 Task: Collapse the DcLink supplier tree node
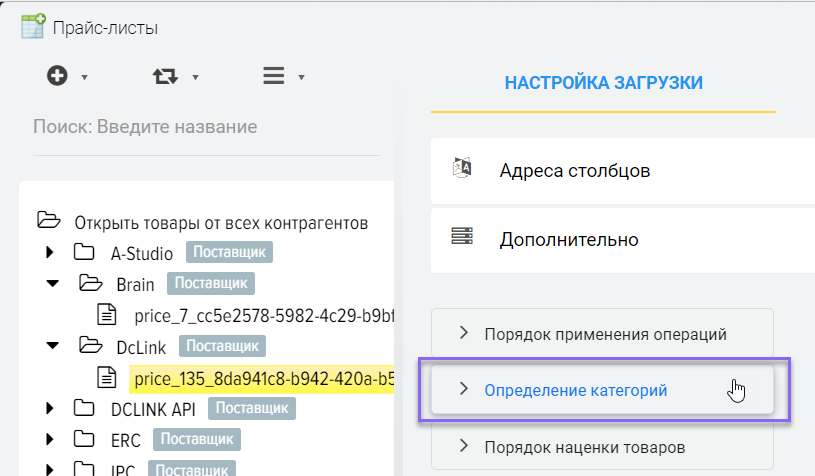52,346
